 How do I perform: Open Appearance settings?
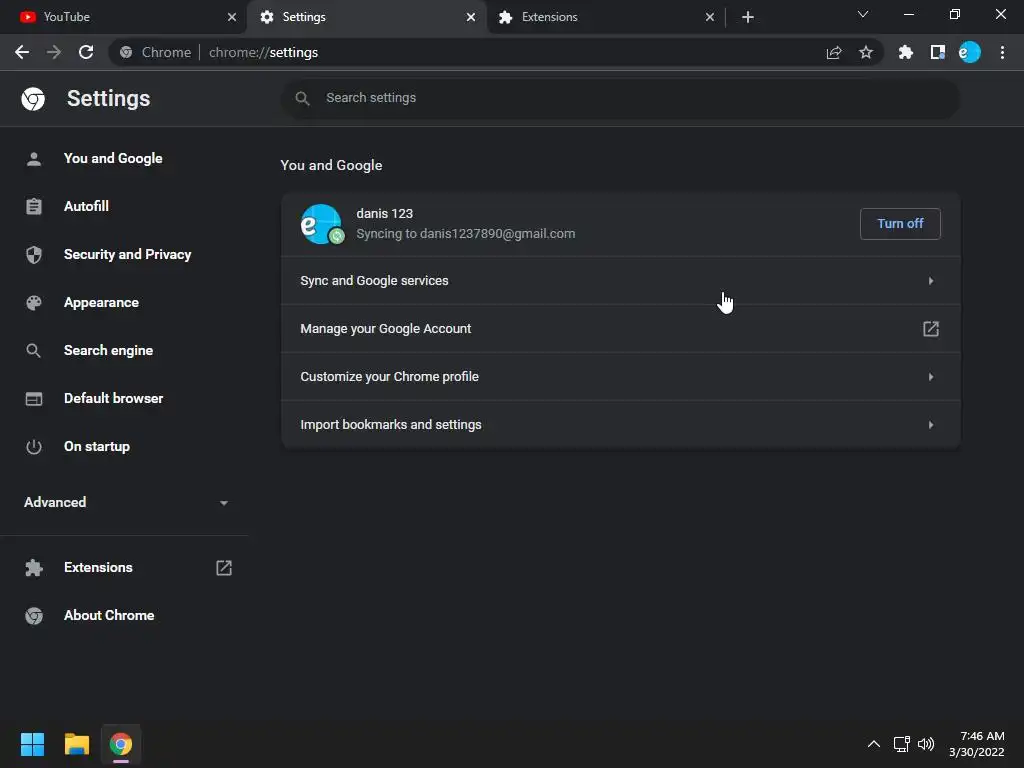tap(101, 302)
